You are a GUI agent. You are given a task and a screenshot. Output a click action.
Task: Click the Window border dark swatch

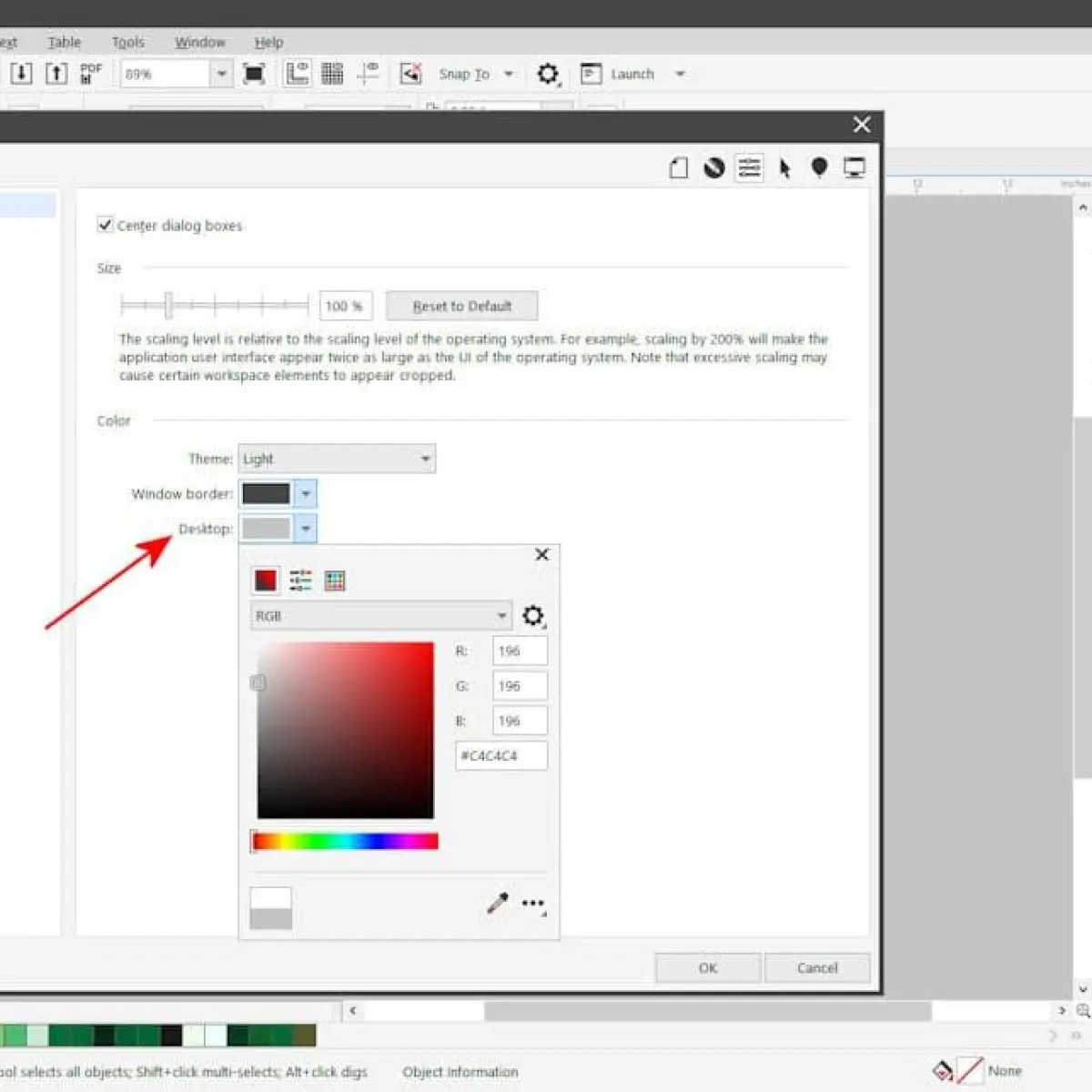(x=266, y=494)
